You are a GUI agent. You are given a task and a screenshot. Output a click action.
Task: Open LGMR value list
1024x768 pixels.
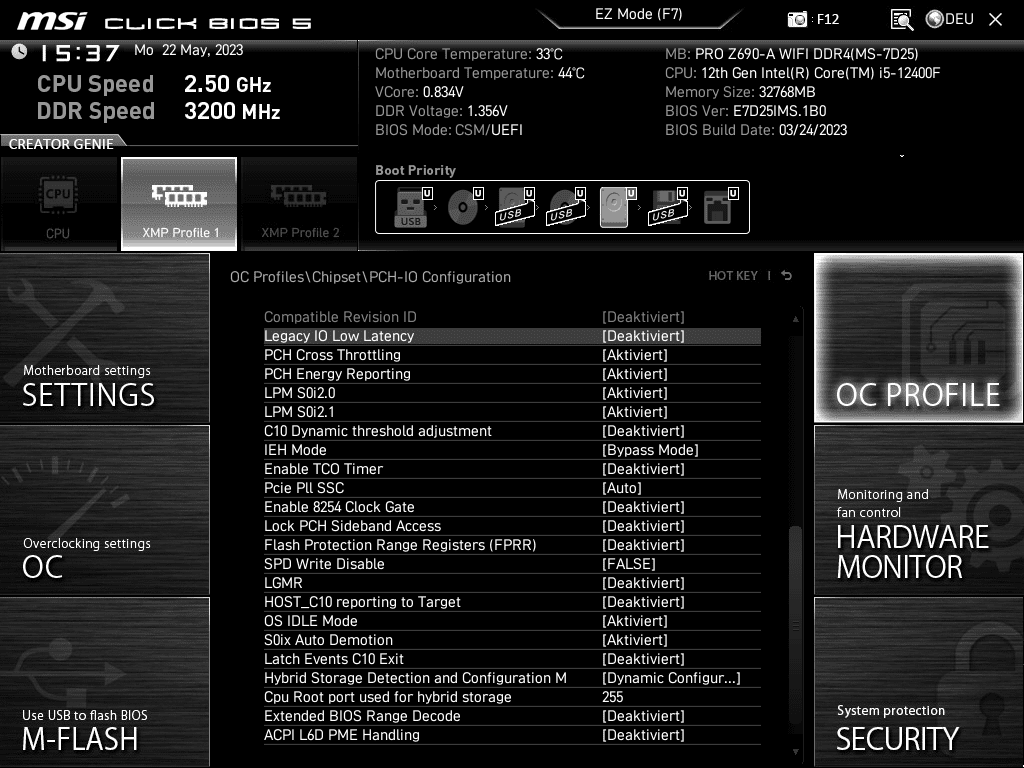643,583
